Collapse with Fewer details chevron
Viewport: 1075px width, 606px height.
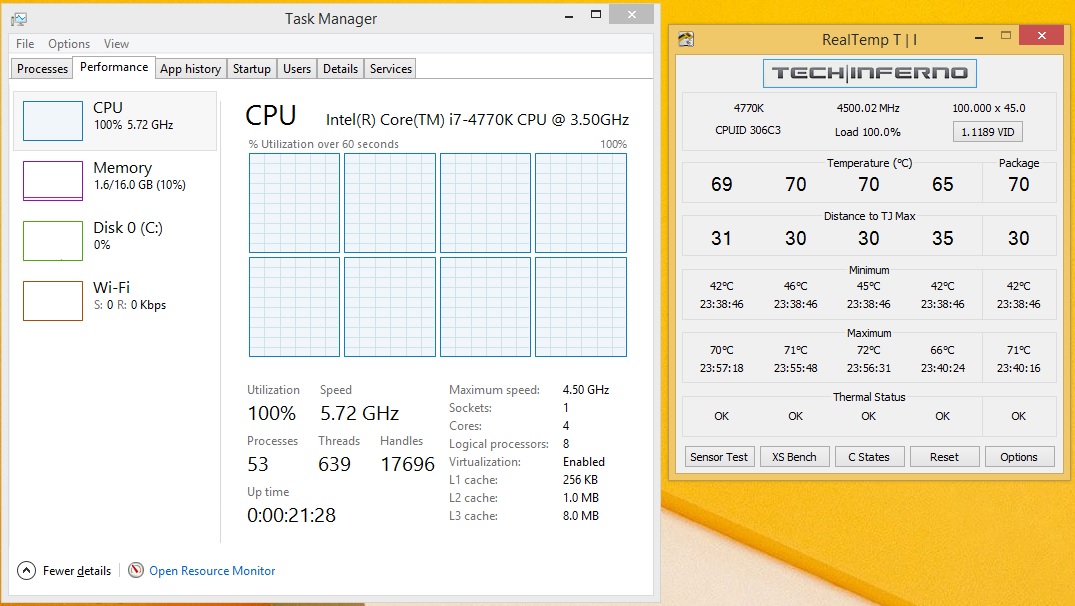26,570
